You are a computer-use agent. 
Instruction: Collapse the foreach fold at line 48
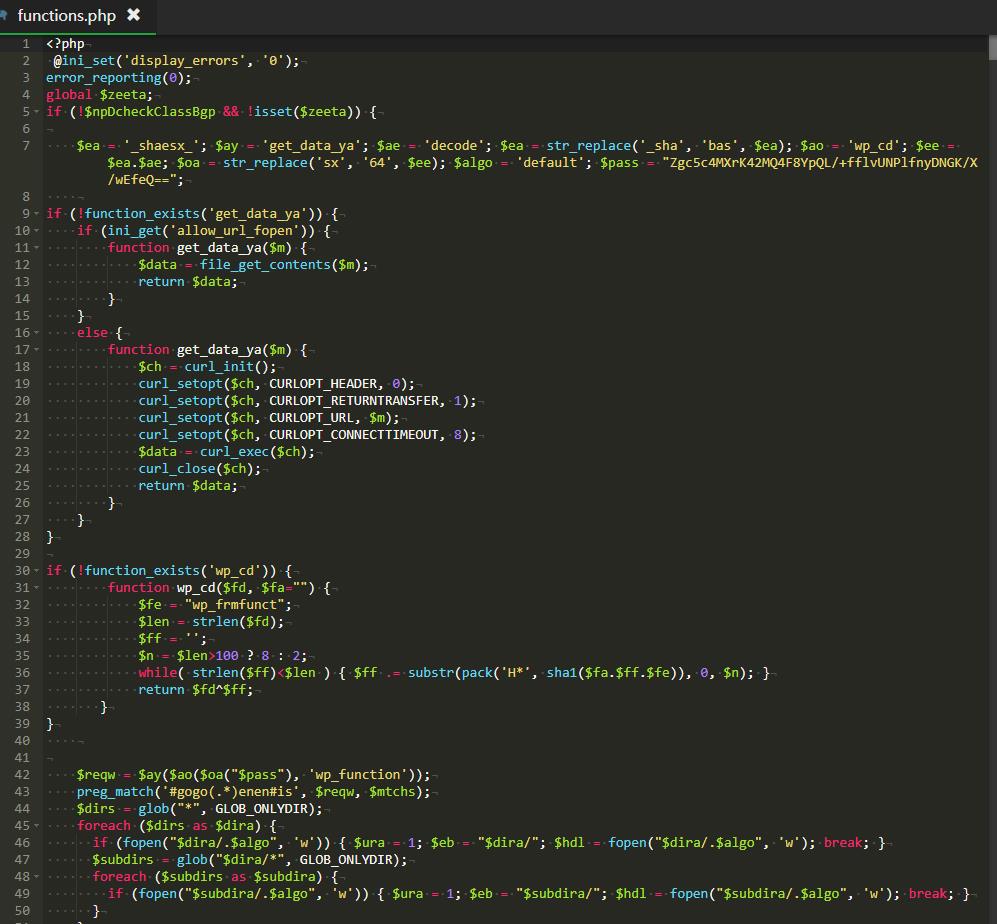click(x=36, y=876)
